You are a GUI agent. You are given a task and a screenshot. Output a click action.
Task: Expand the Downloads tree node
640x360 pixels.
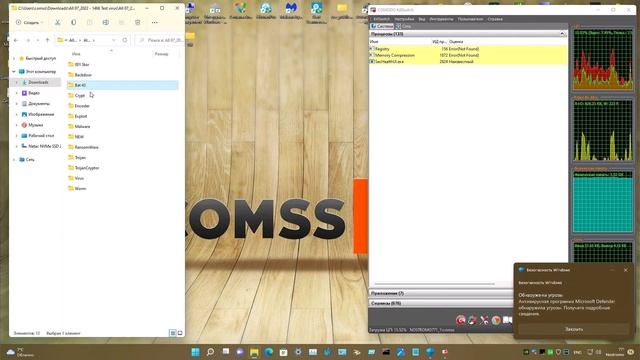point(17,82)
